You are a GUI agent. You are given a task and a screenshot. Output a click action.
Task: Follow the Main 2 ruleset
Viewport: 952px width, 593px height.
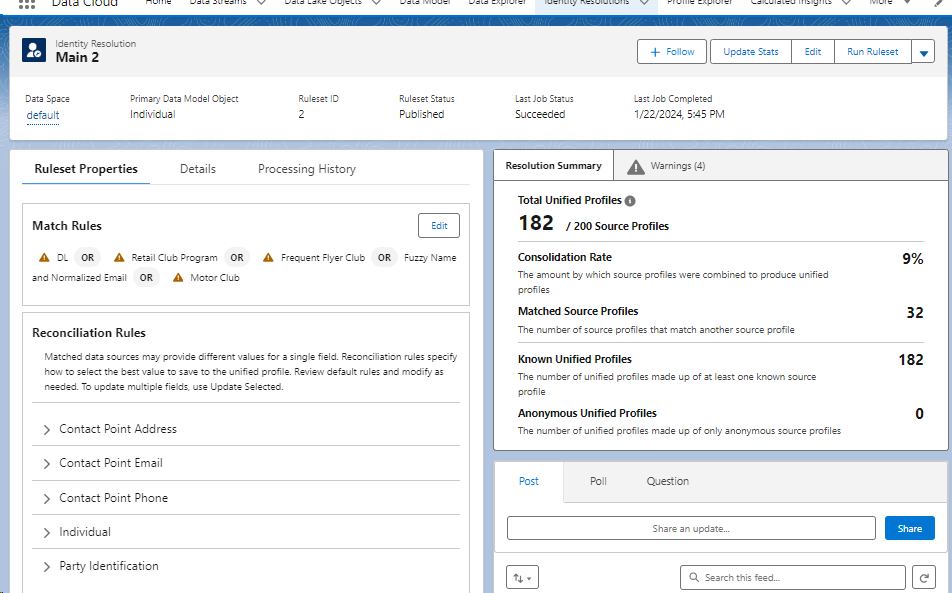click(x=672, y=52)
